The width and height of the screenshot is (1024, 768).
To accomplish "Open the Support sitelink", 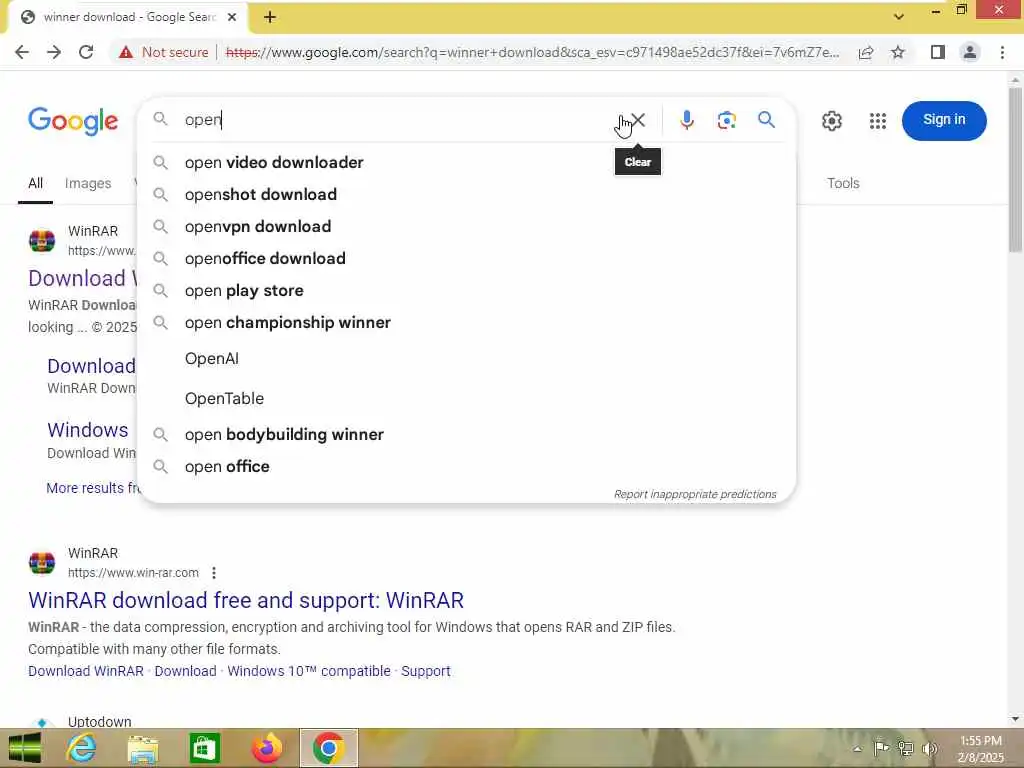I will click(426, 671).
